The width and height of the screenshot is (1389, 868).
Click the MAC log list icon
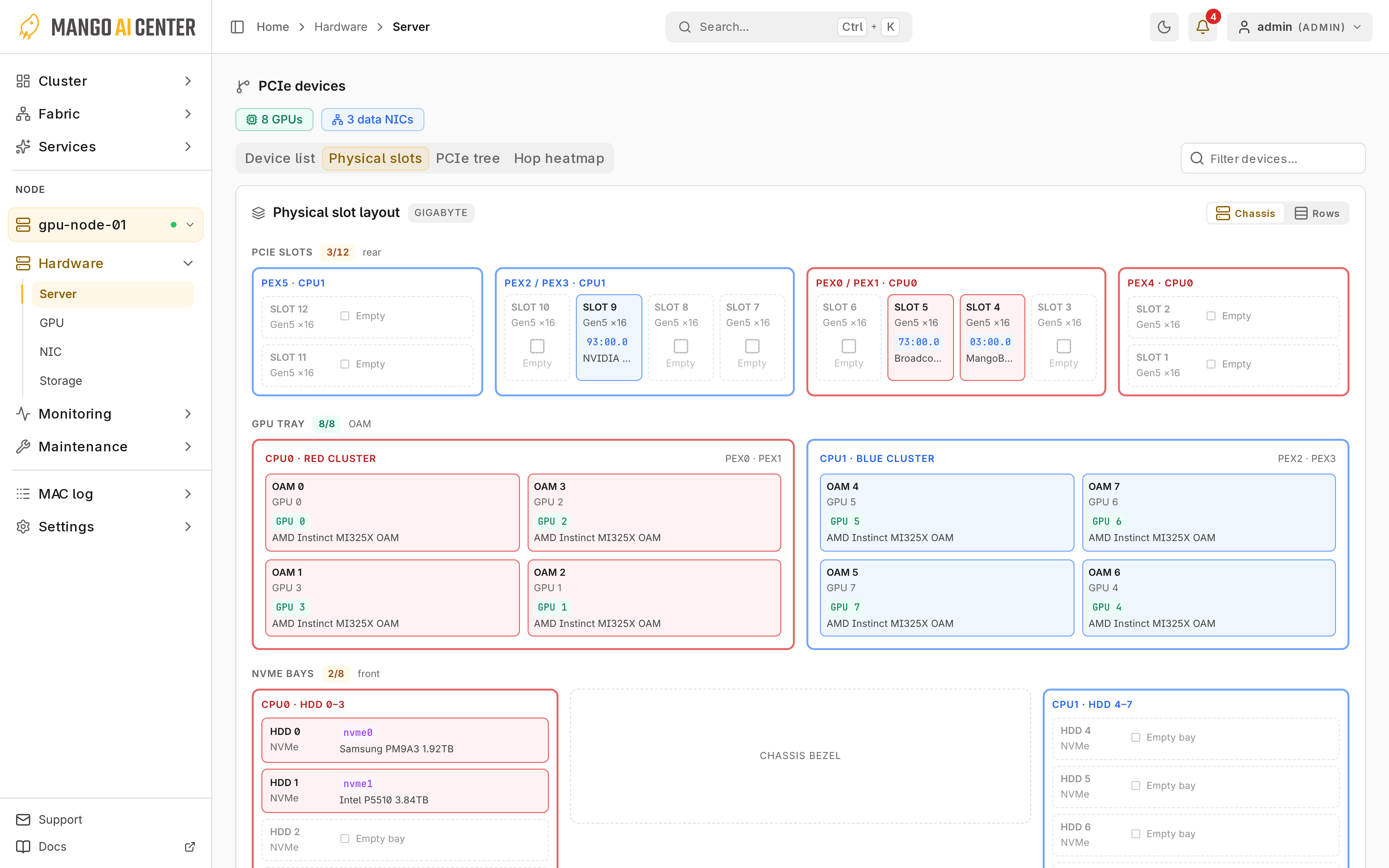(x=23, y=494)
